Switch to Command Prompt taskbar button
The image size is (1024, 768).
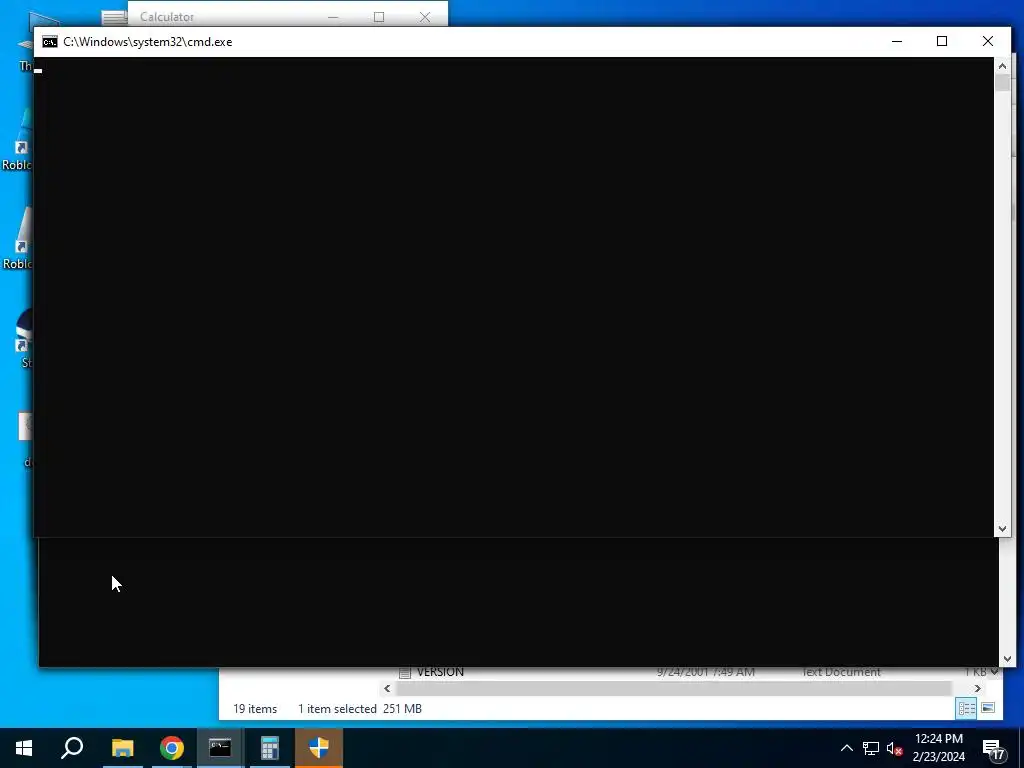point(220,748)
